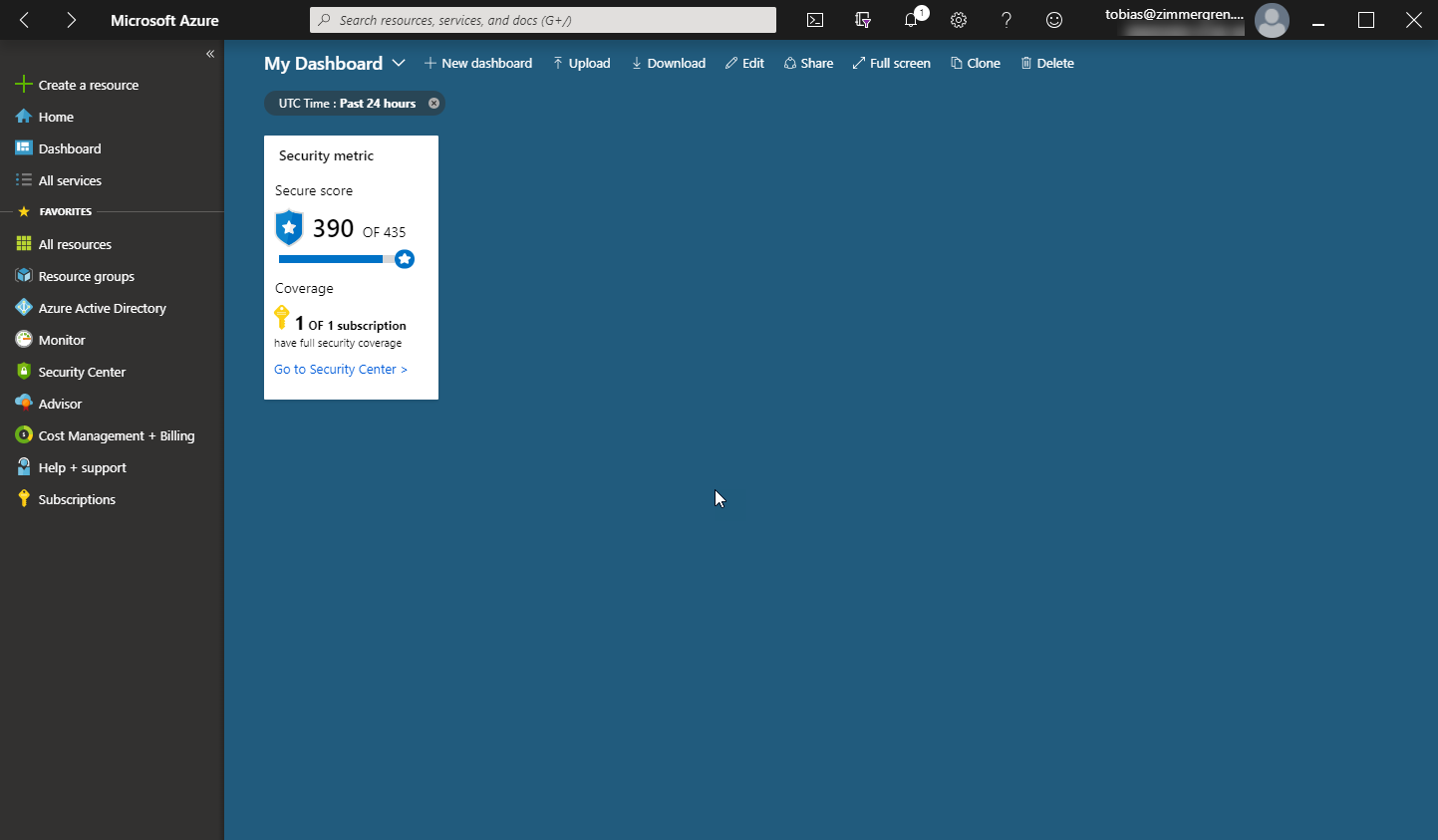Open the notifications bell
Viewport: 1438px width, 840px height.
click(x=911, y=20)
